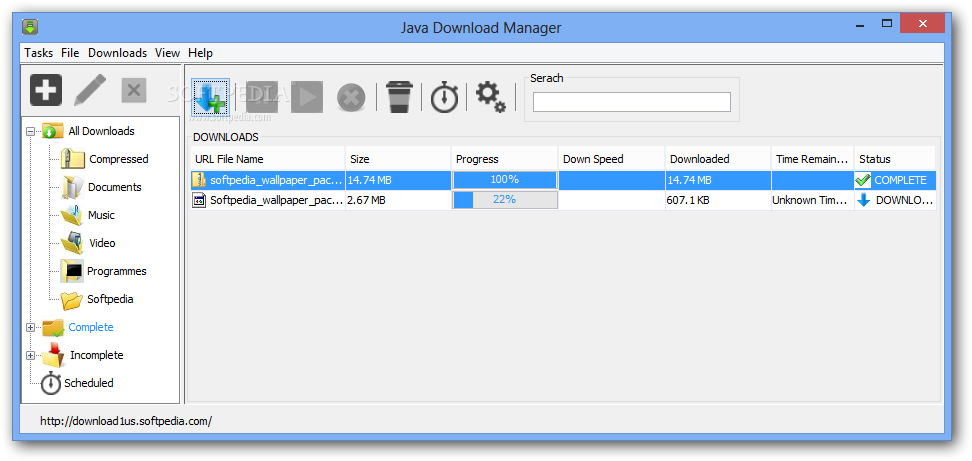Click the Unknown Time remaining cell

(x=813, y=200)
